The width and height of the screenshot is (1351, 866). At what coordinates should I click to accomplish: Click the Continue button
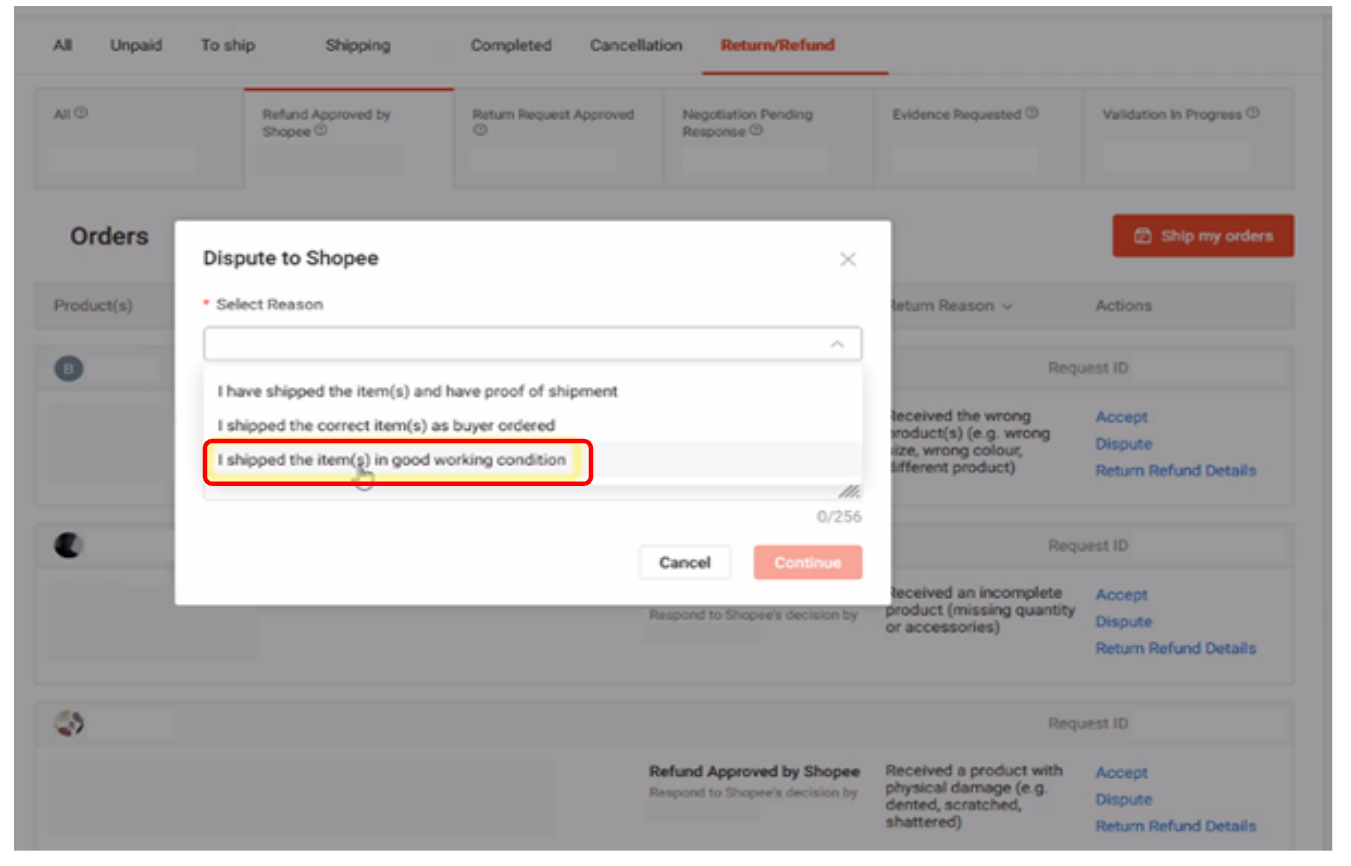[807, 562]
